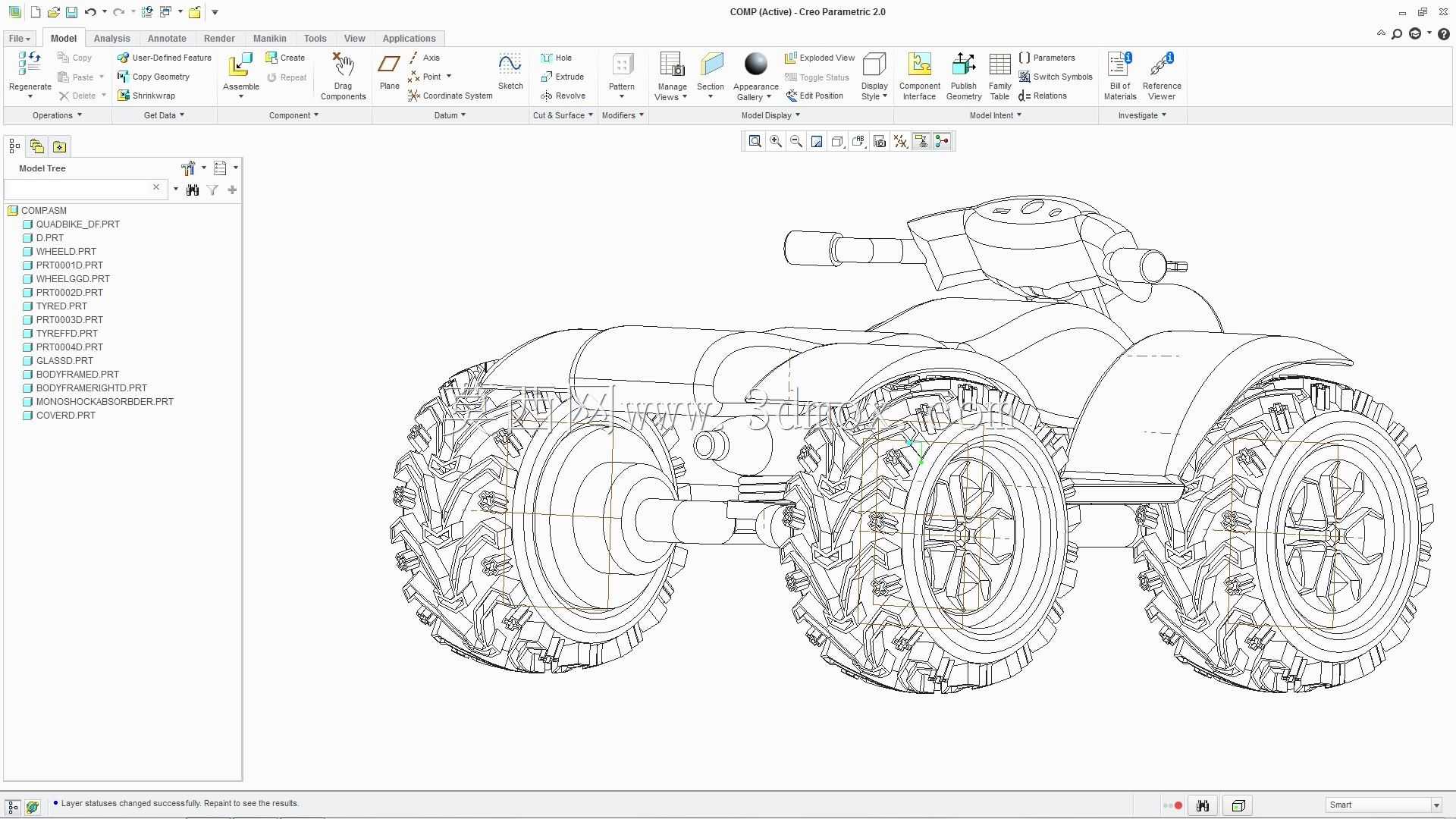
Task: Click the Revolve tool
Action: 563,96
